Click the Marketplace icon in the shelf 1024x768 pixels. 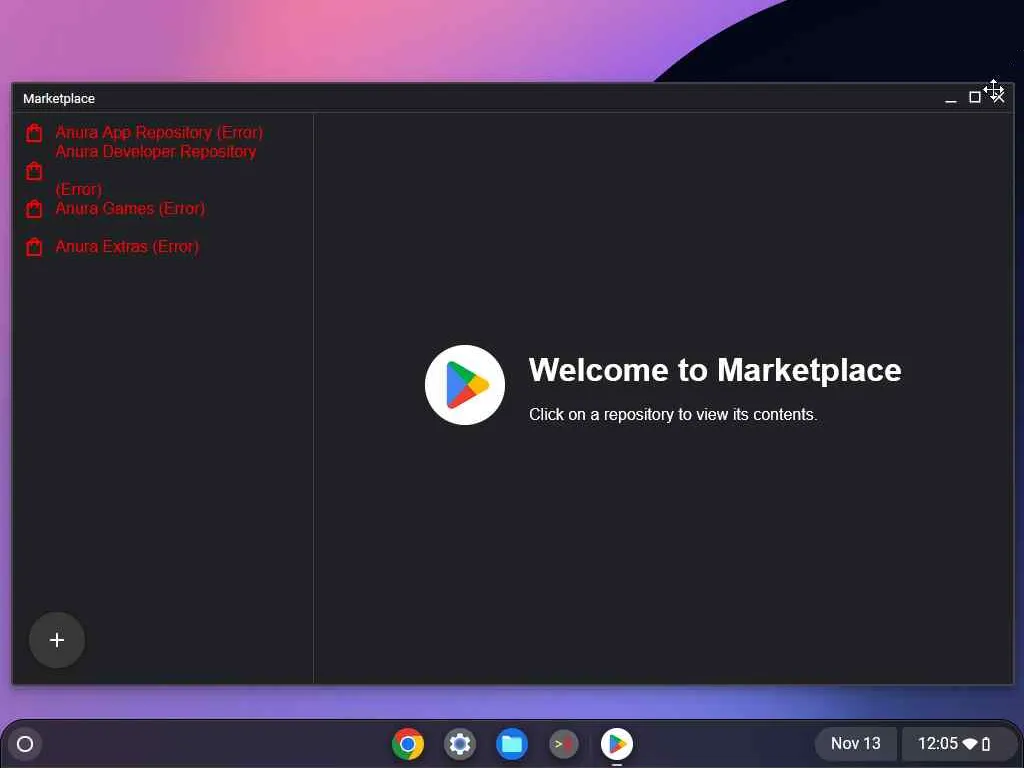(616, 744)
